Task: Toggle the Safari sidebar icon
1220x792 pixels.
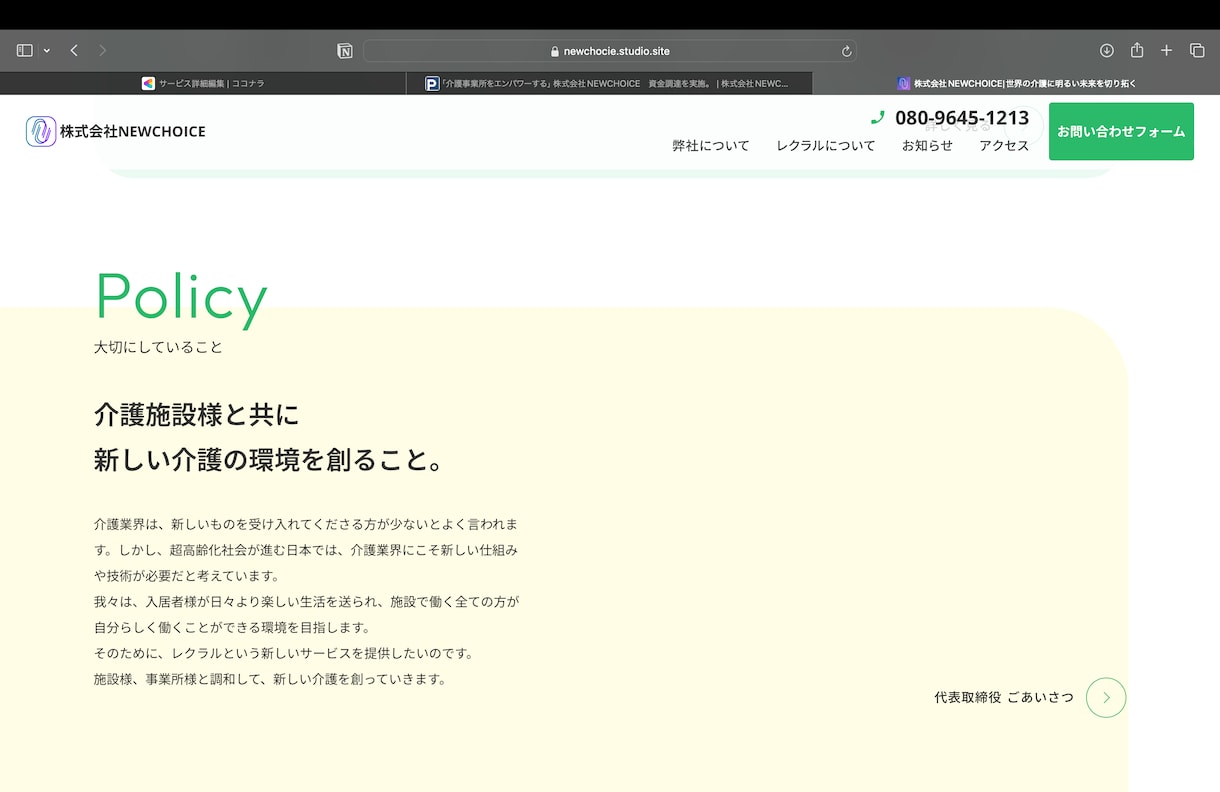Action: click(x=25, y=50)
